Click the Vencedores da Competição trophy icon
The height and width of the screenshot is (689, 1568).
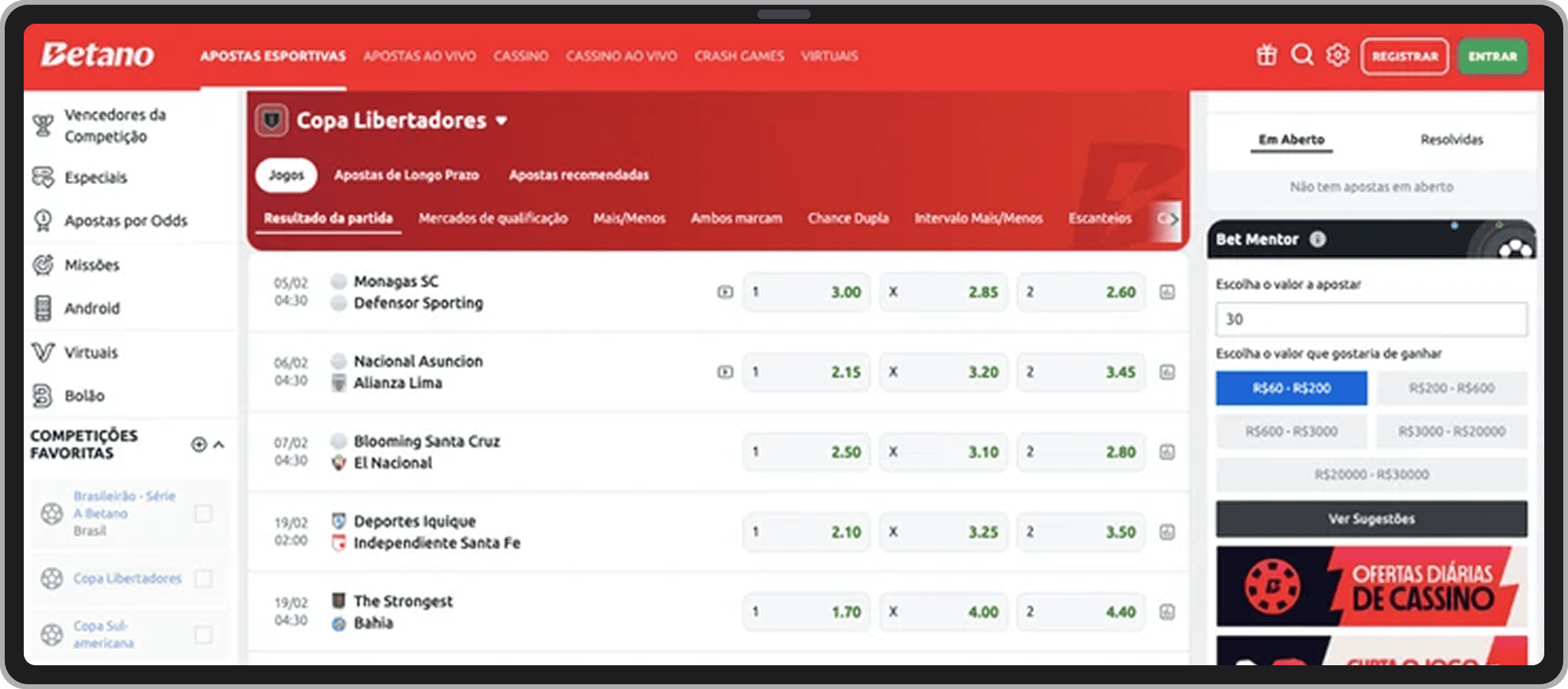[43, 125]
